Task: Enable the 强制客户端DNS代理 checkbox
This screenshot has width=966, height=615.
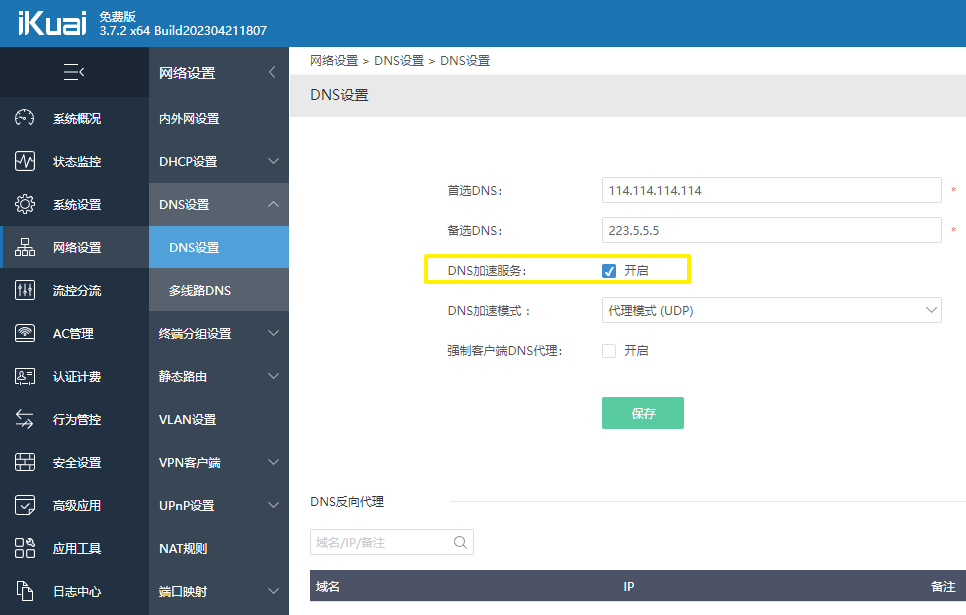Action: (609, 351)
